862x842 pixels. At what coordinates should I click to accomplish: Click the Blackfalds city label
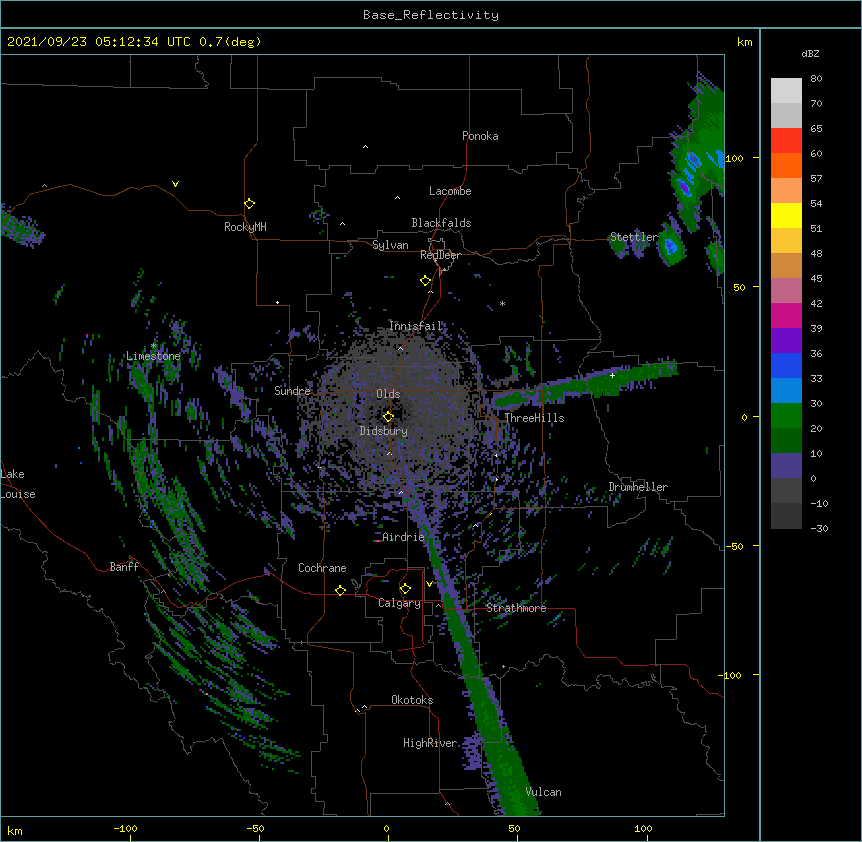tap(441, 223)
